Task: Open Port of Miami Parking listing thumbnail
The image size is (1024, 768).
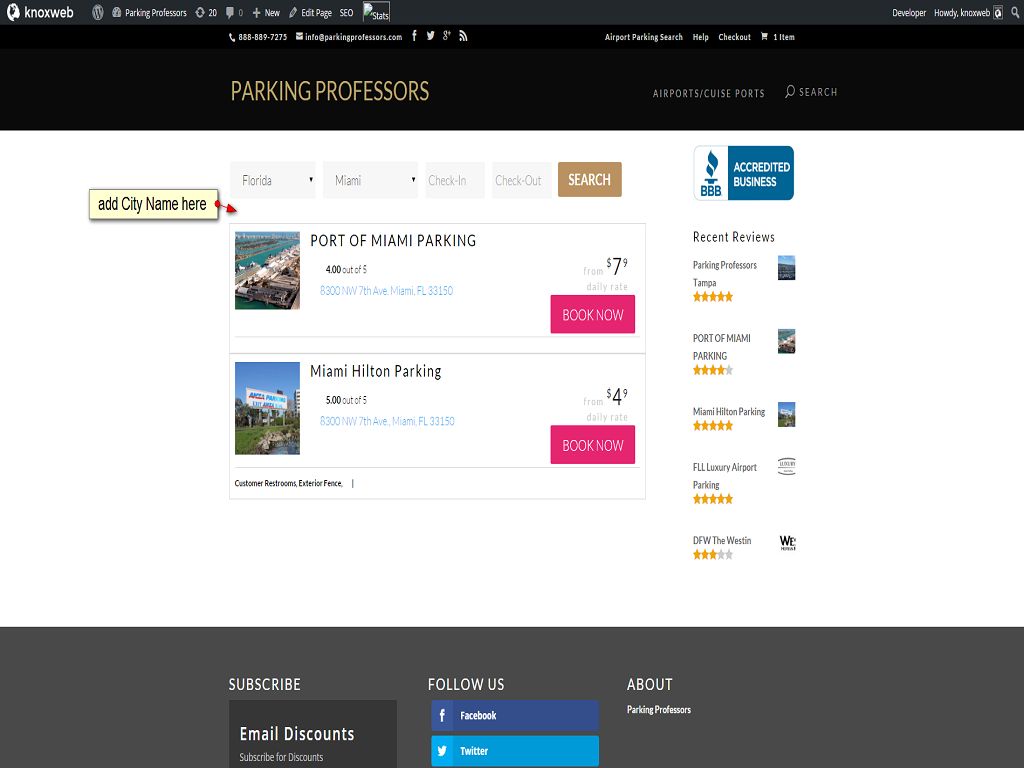Action: click(x=267, y=270)
